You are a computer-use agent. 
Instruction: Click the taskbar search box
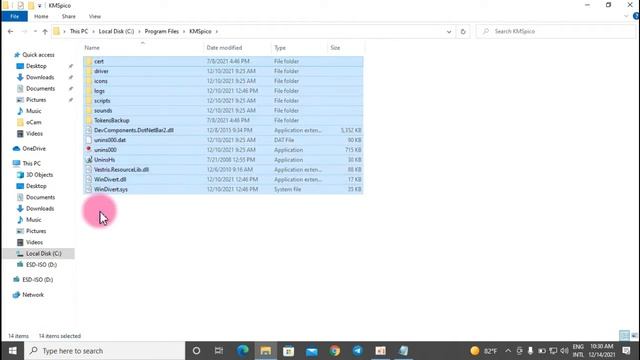click(x=104, y=351)
